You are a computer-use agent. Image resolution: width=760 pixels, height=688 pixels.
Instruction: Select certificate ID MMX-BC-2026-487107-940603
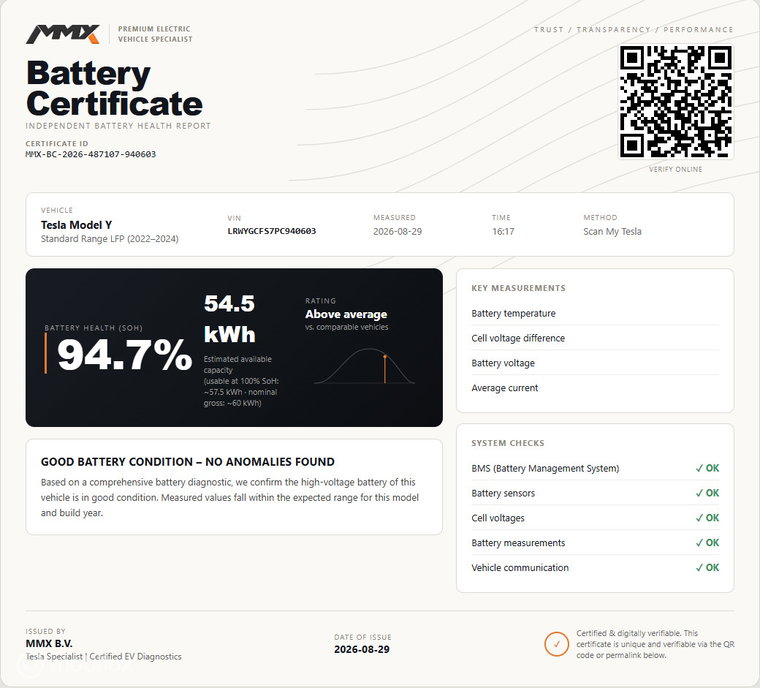(x=91, y=154)
